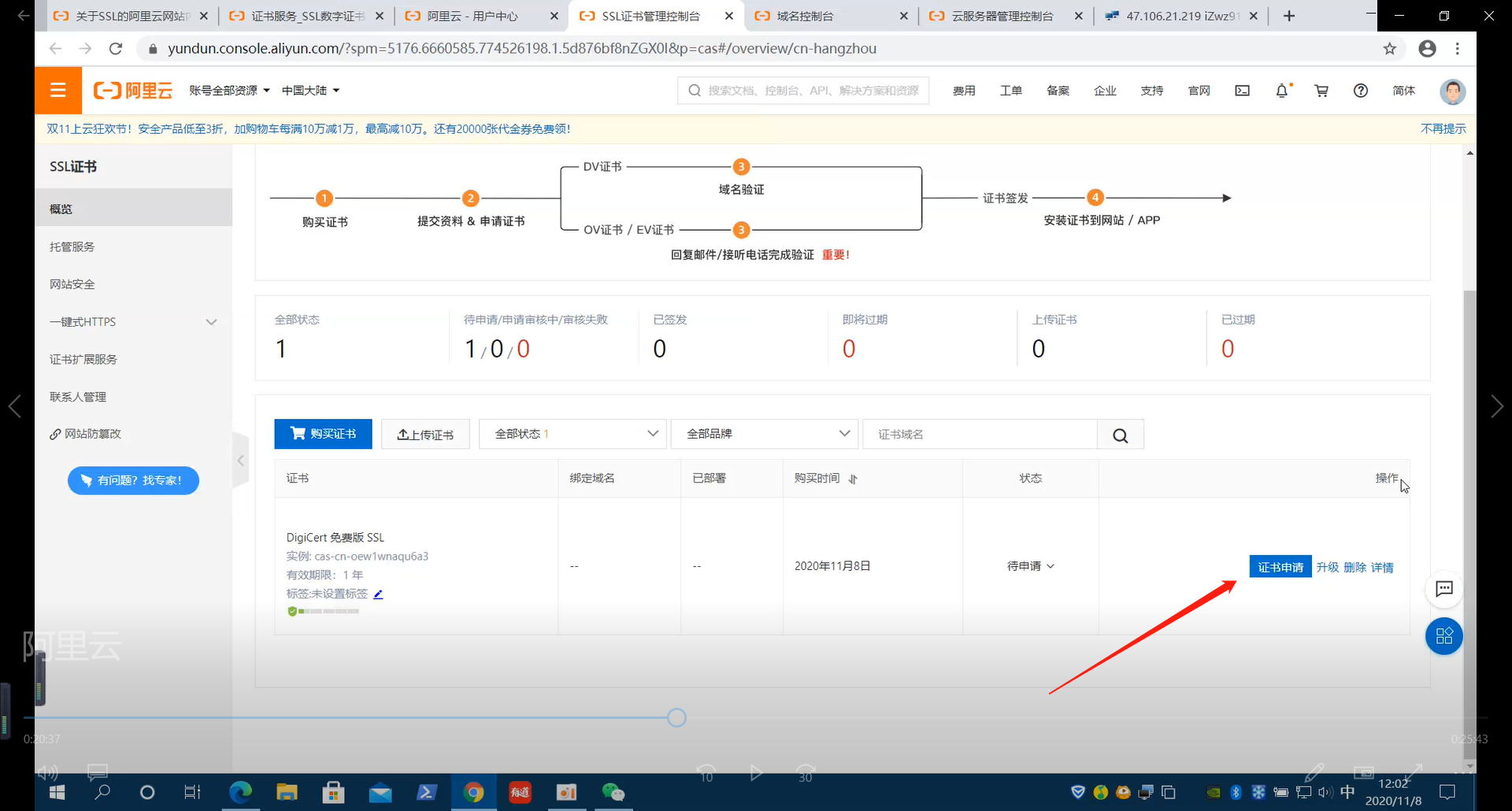Screen dimensions: 1512x811
Task: Open the notifications bell
Action: (1282, 91)
